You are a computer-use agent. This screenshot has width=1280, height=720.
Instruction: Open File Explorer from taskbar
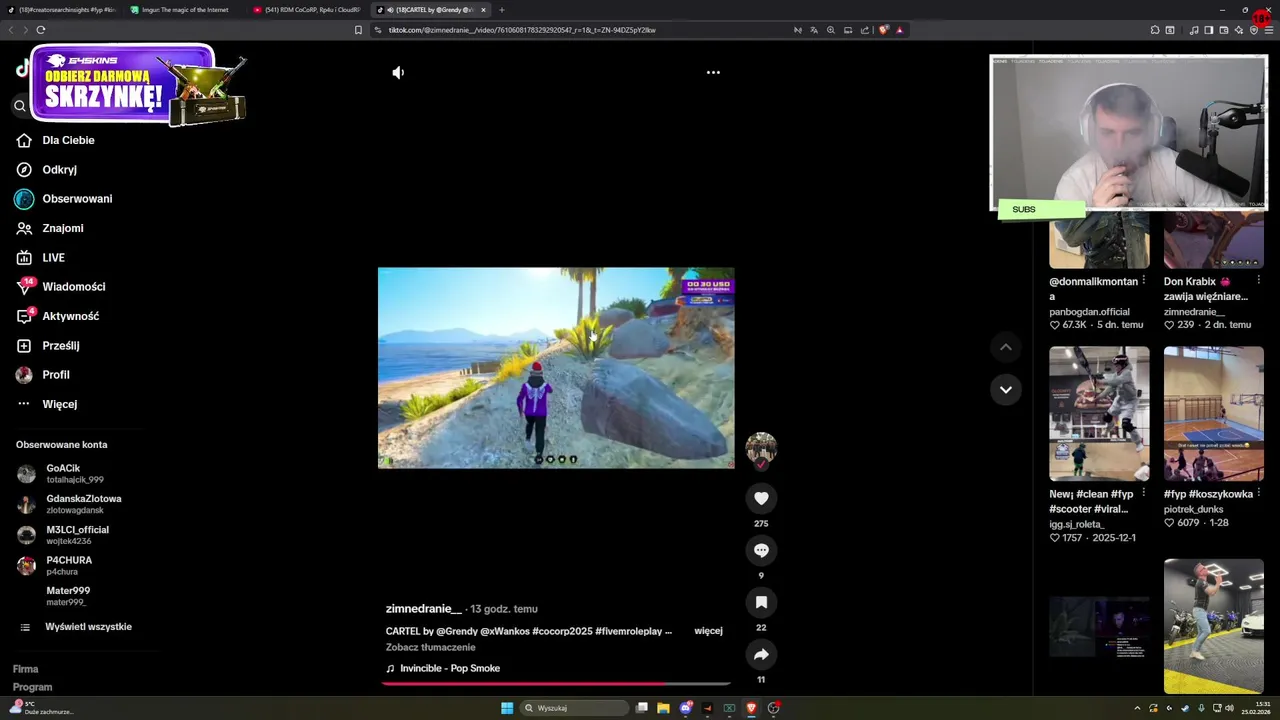coord(663,708)
